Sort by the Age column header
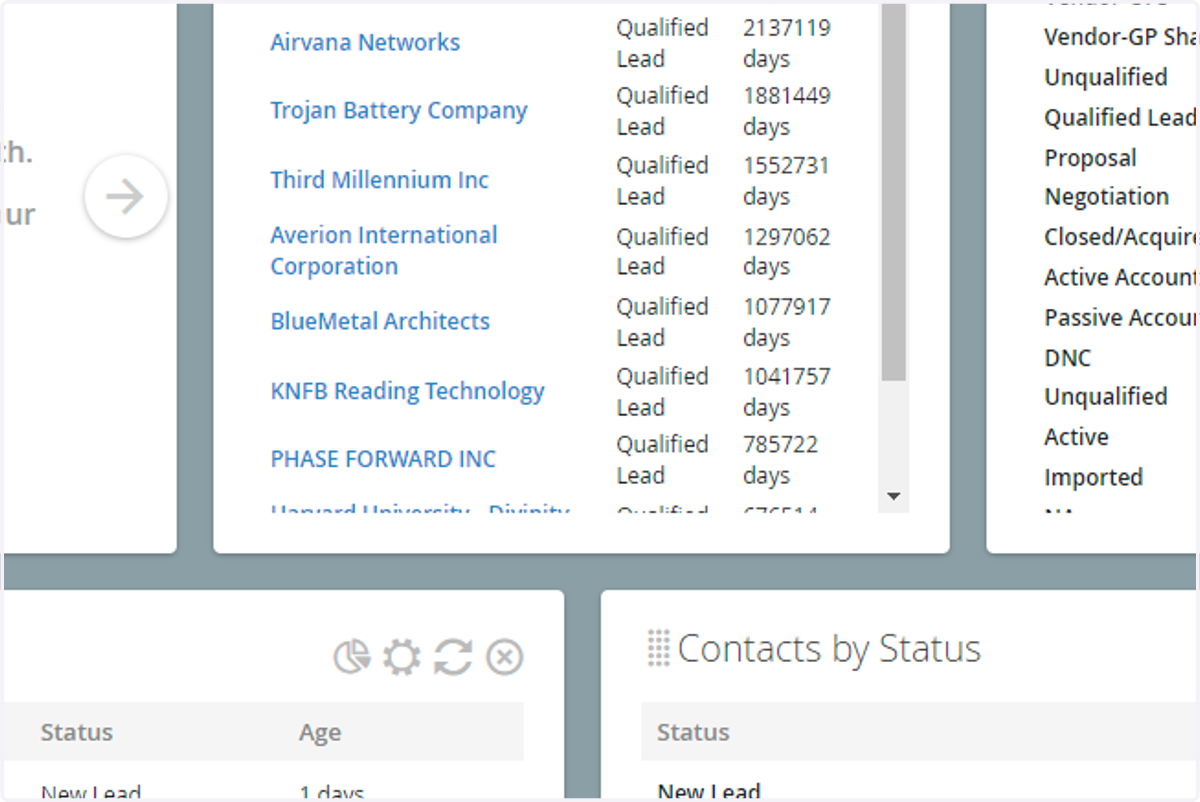The height and width of the screenshot is (802, 1200). [x=320, y=733]
